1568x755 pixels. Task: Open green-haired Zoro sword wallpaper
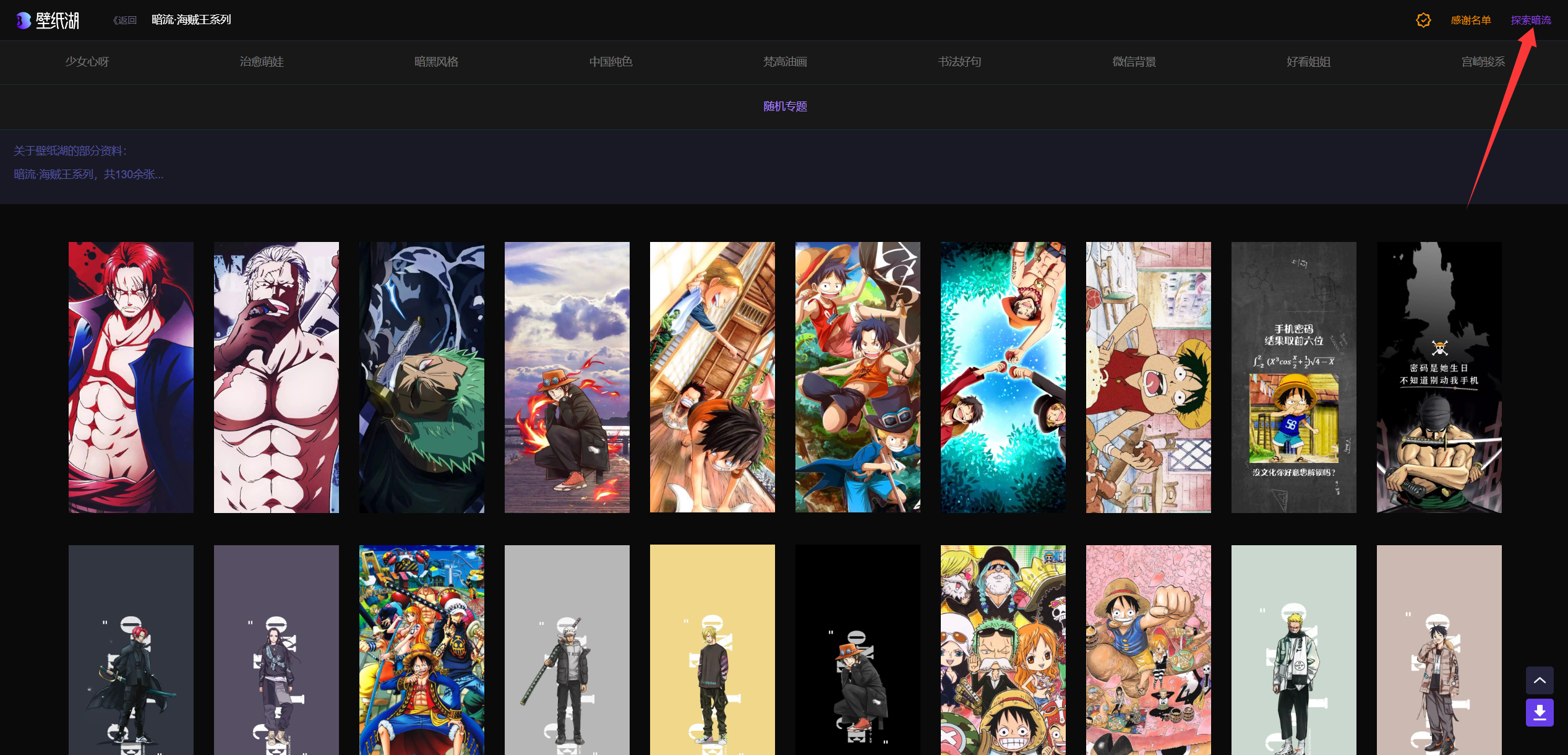(422, 377)
